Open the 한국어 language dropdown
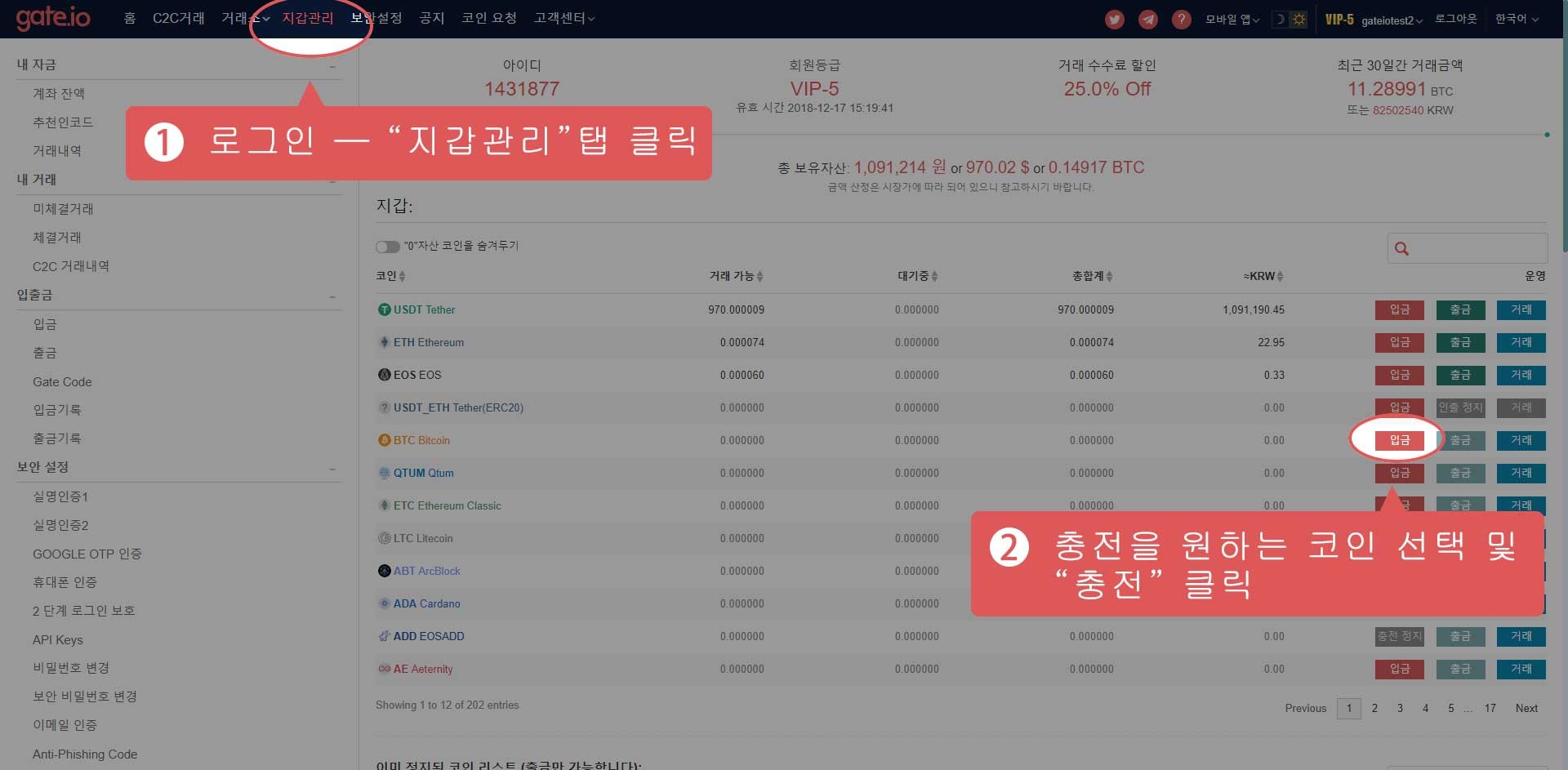This screenshot has height=770, width=1568. coord(1517,19)
